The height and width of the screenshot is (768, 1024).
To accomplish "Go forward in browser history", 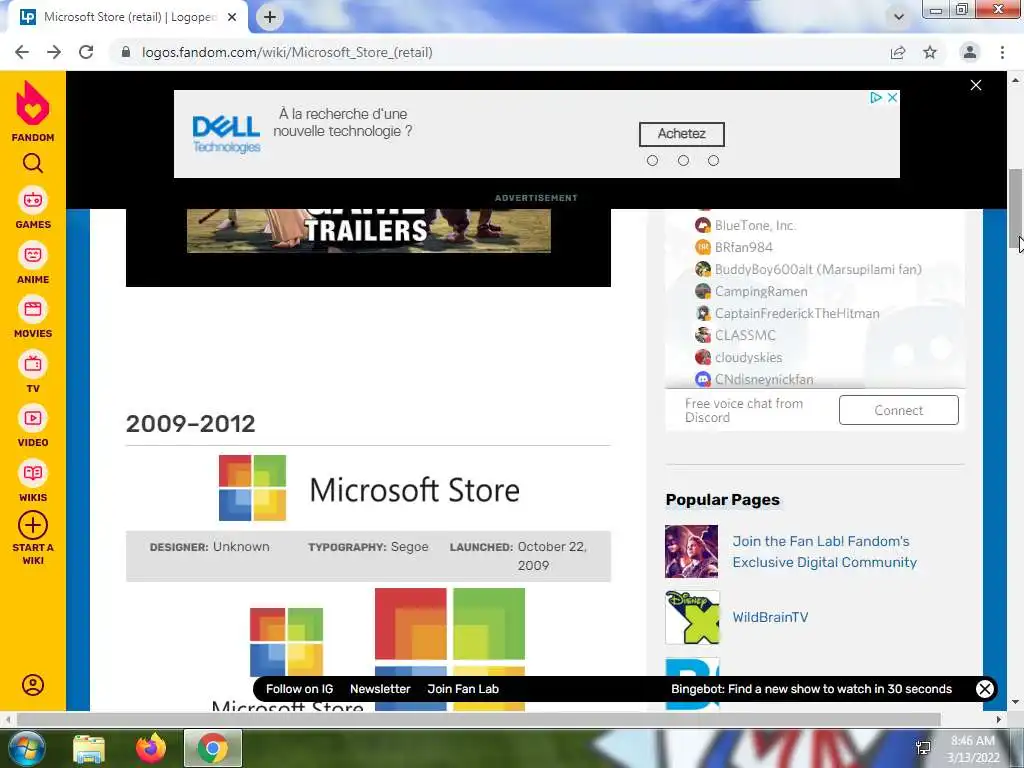I will click(54, 52).
